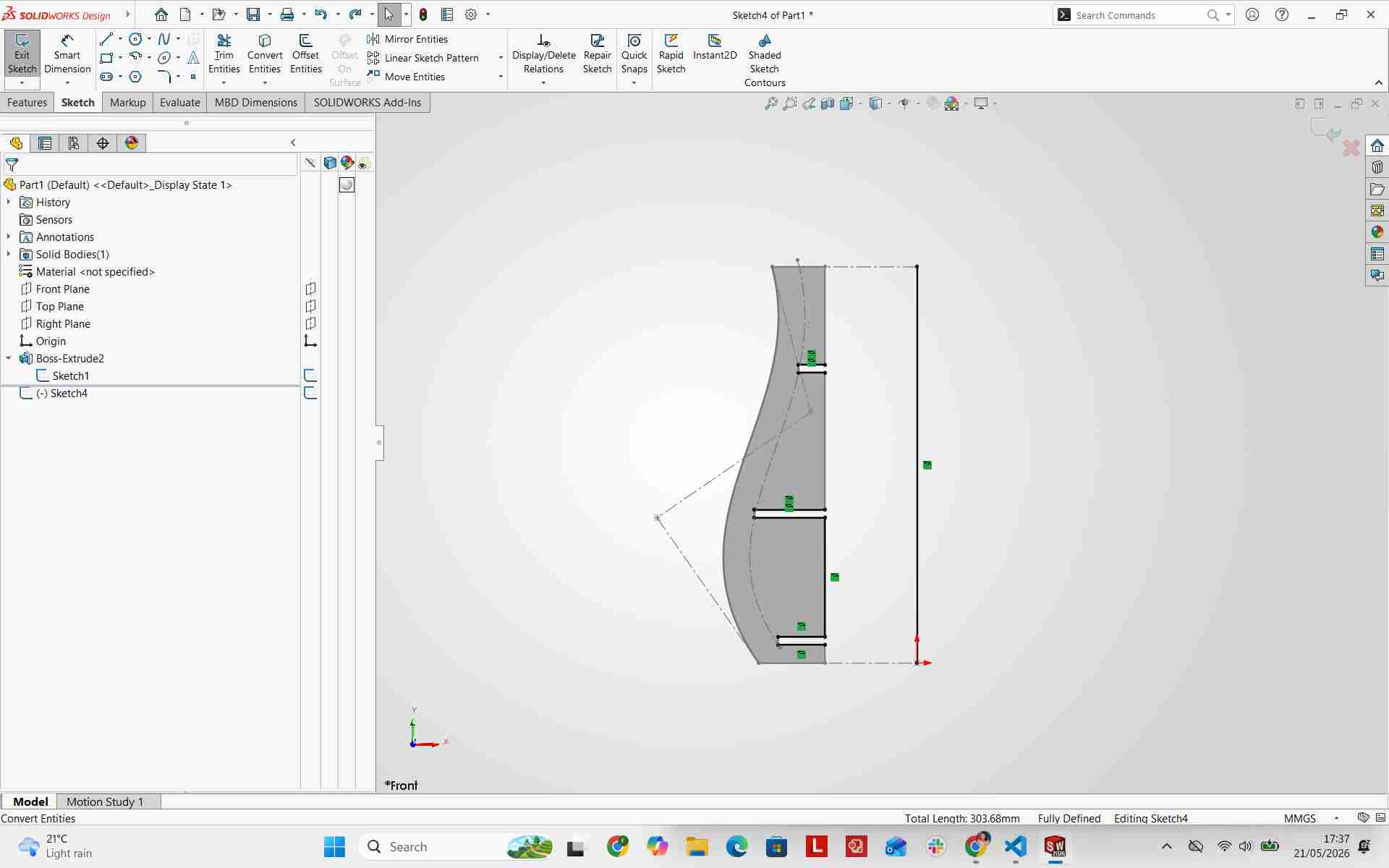Open the Edit Appearance color ball
The image size is (1389, 868).
click(952, 103)
